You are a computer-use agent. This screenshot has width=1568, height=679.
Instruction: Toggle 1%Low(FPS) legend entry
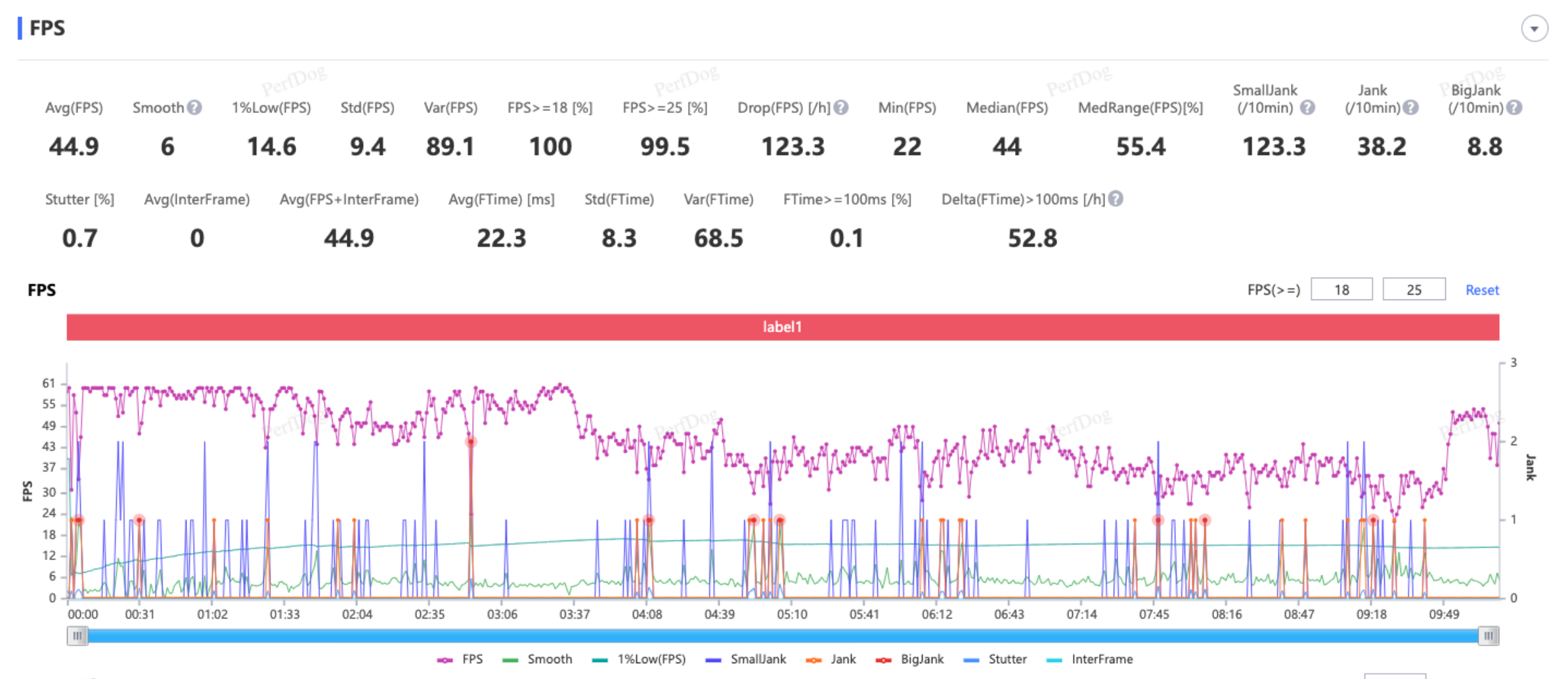pos(638,659)
